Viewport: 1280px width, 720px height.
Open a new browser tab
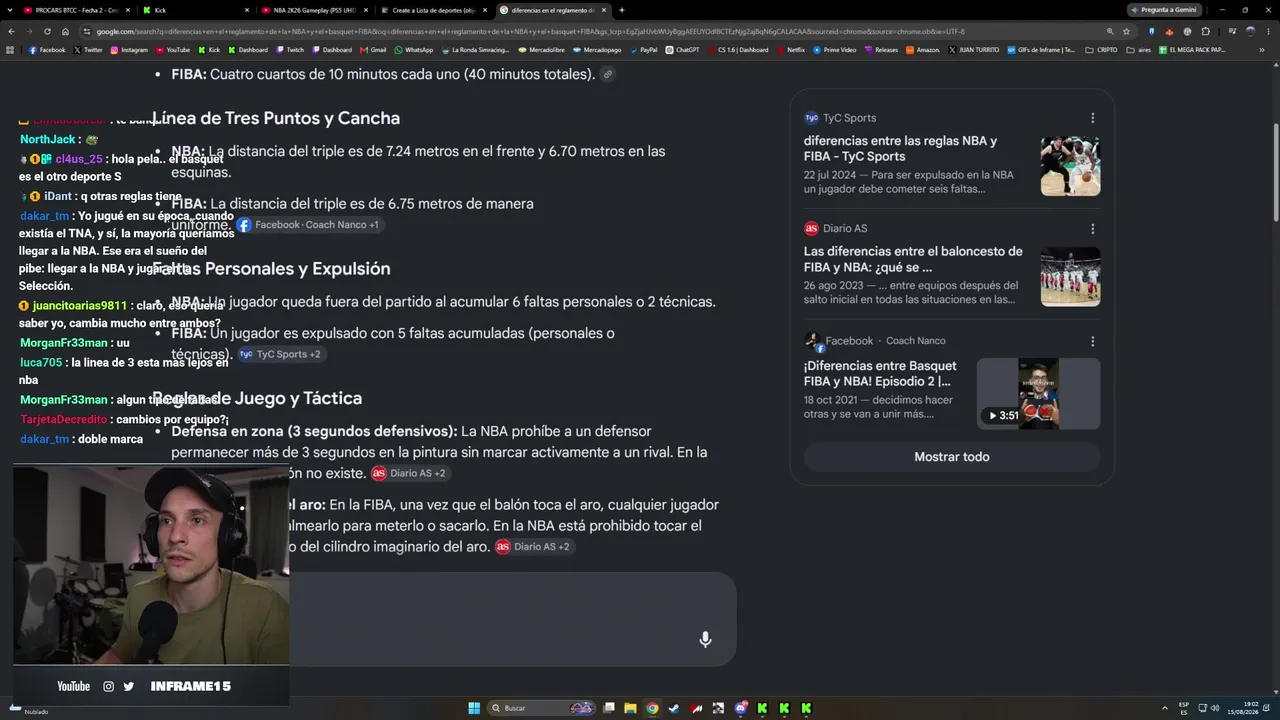[622, 10]
